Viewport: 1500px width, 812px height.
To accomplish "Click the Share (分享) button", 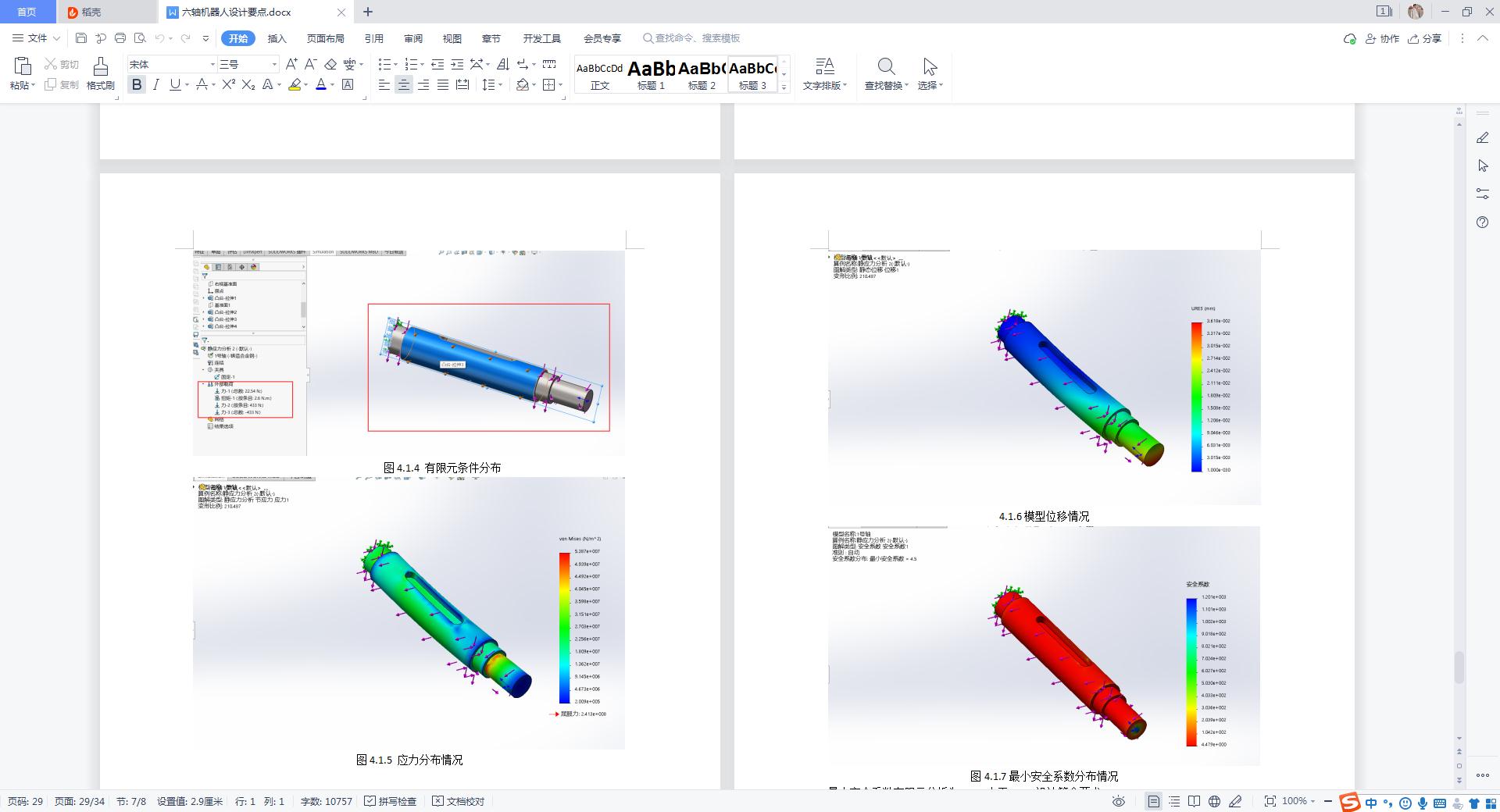I will coord(1424,38).
